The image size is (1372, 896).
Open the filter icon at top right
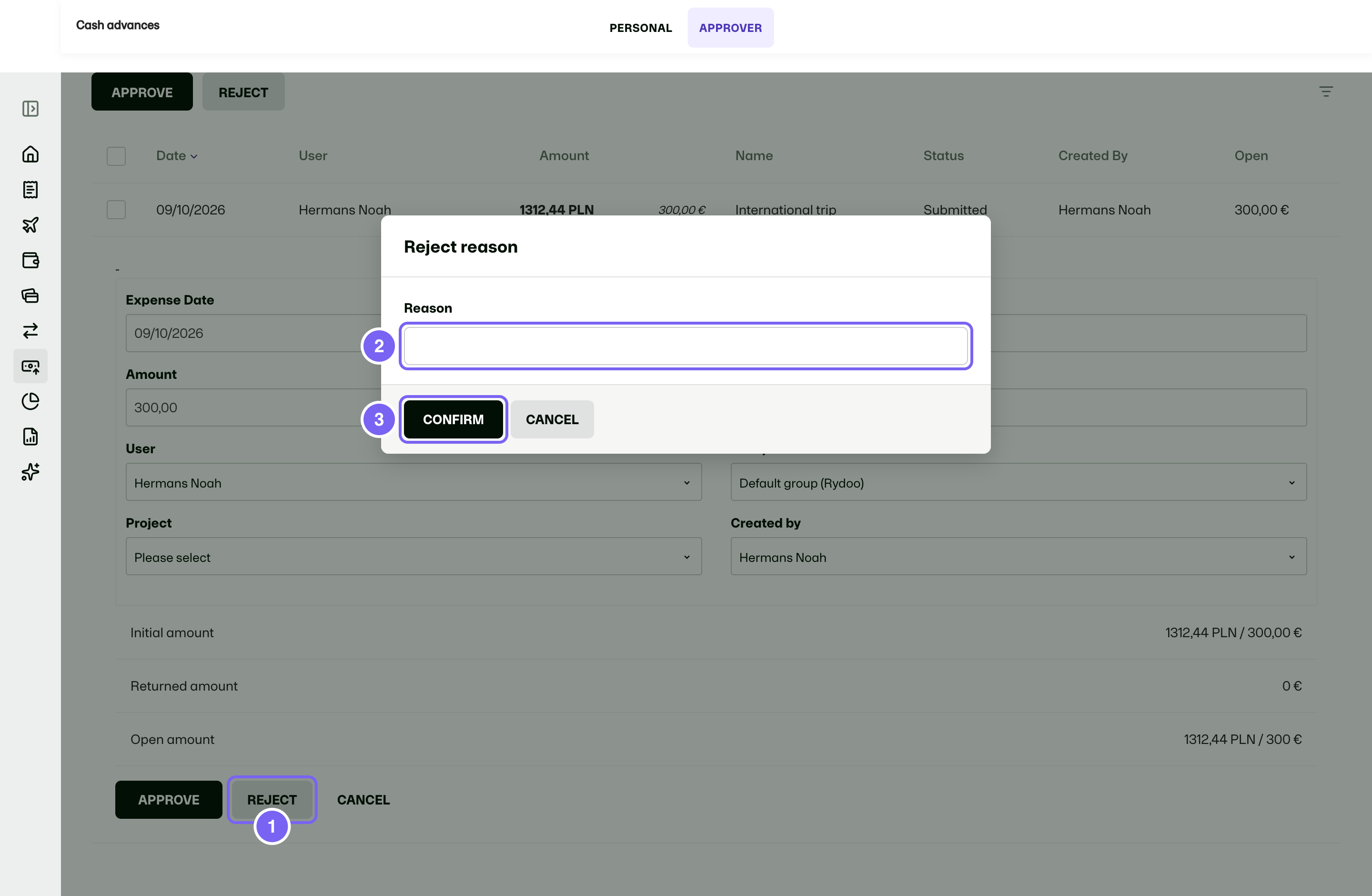point(1326,91)
